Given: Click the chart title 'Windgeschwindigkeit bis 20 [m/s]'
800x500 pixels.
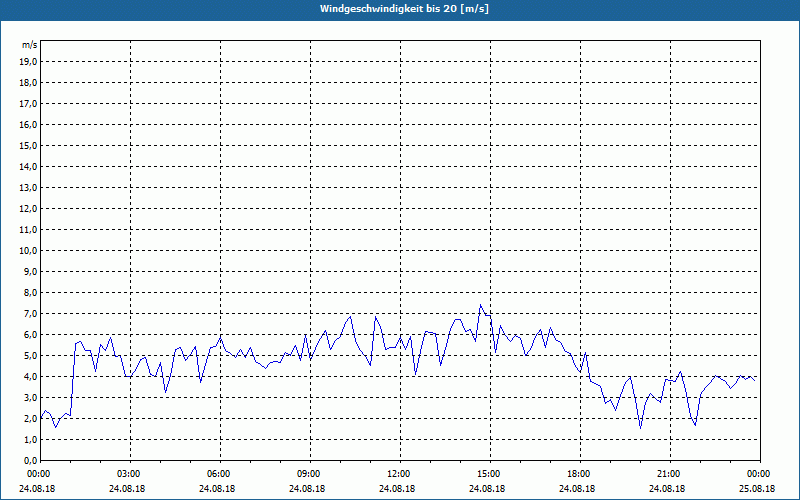Looking at the screenshot, I should (x=404, y=9).
